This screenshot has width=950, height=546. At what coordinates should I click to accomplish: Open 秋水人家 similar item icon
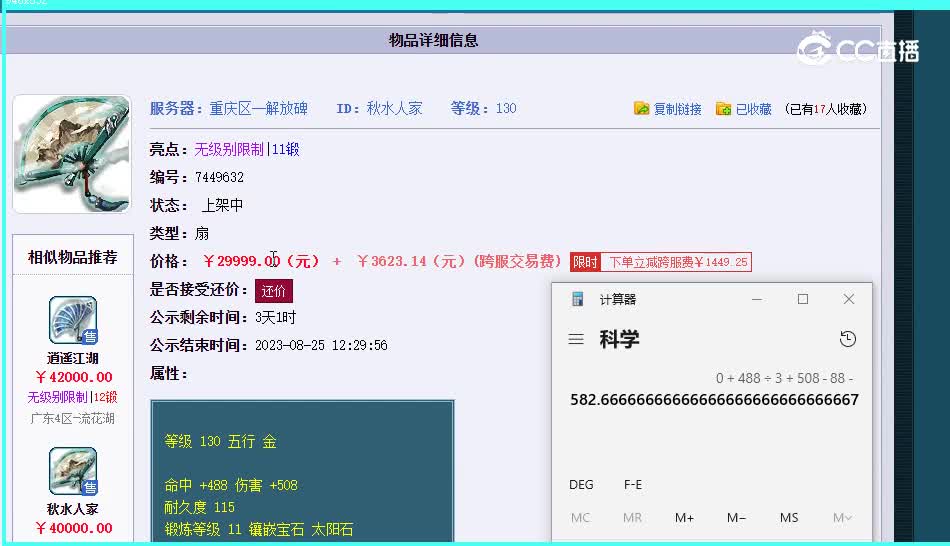click(73, 471)
